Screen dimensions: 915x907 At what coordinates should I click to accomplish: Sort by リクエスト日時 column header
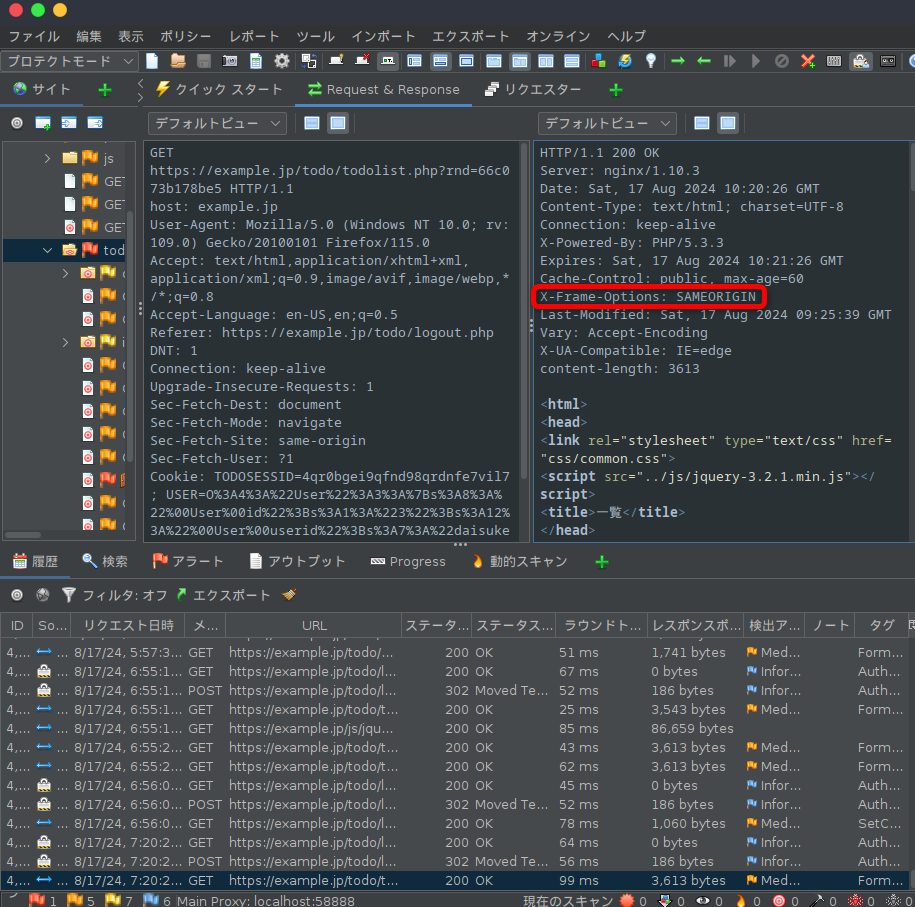pyautogui.click(x=128, y=625)
